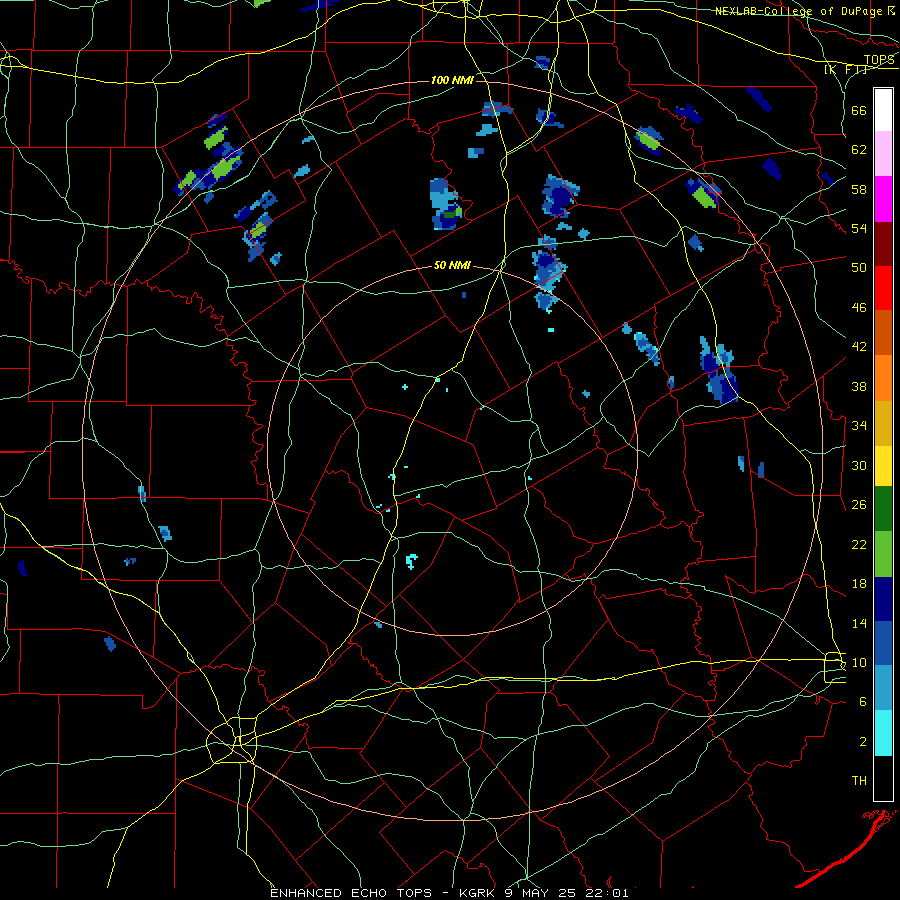Image resolution: width=900 pixels, height=900 pixels.
Task: Click the cyan legend swatch beside 2
Action: [x=883, y=733]
